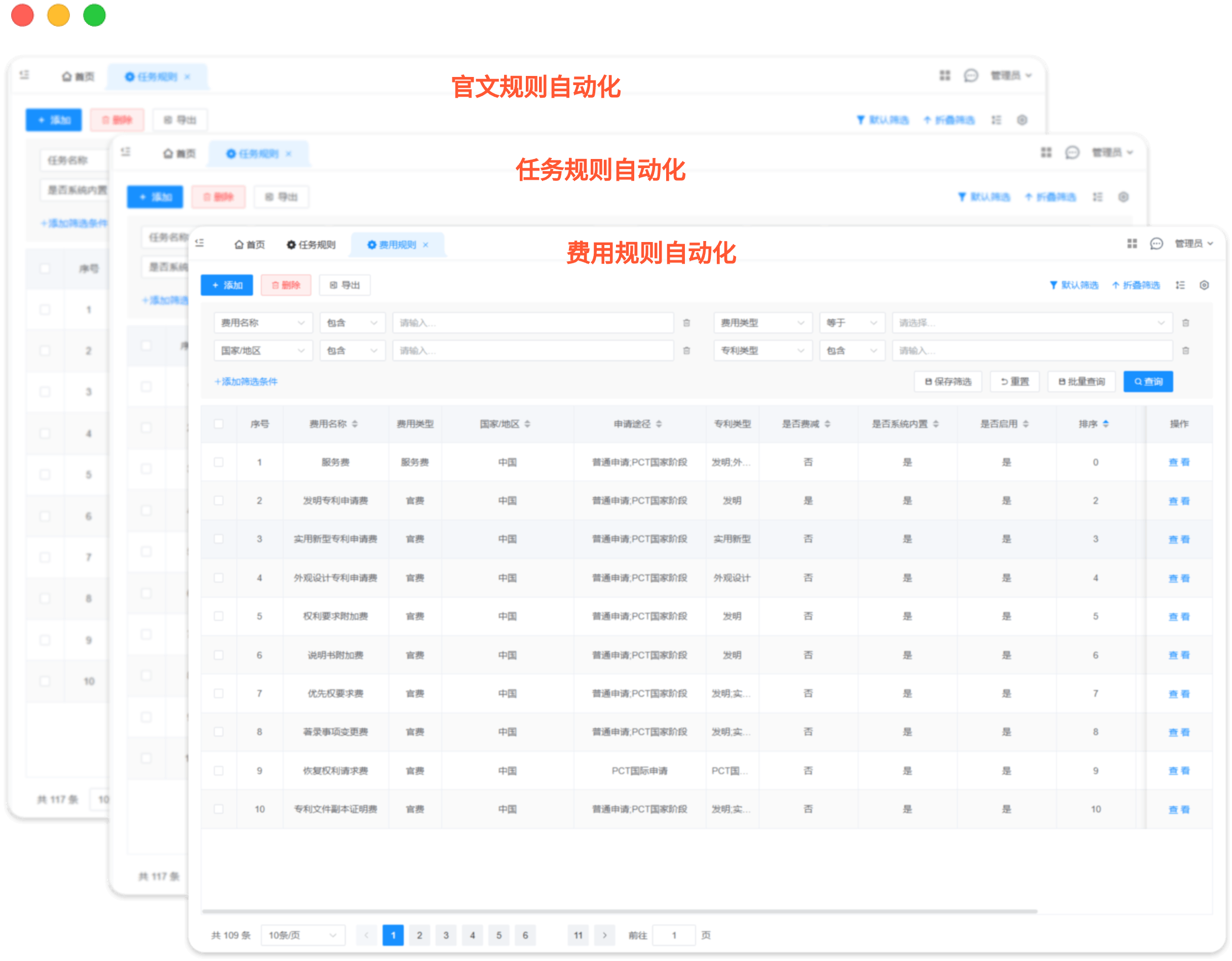Open the apps grid icon in top-right
The image size is (1232, 961).
(x=1132, y=244)
